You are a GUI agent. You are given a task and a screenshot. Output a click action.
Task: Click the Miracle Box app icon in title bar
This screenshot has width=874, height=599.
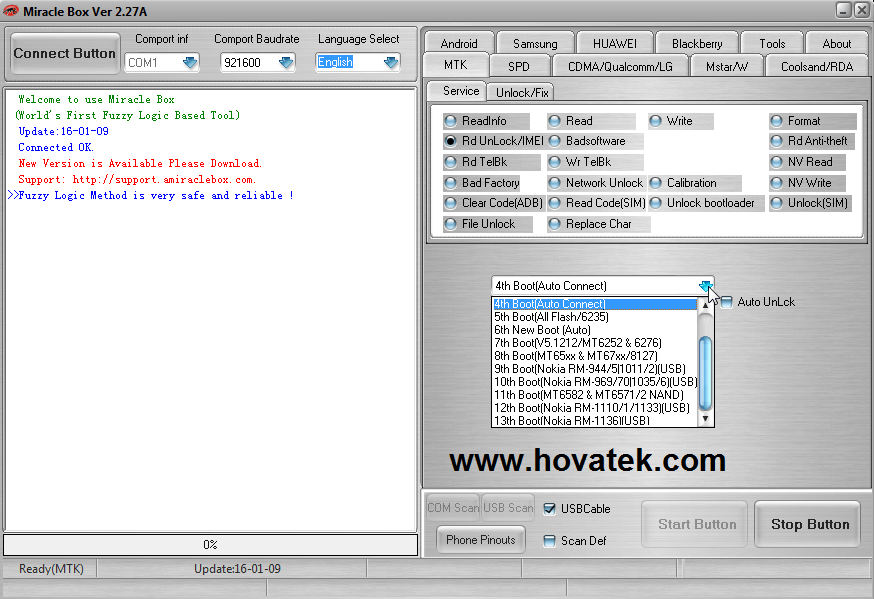click(x=11, y=10)
